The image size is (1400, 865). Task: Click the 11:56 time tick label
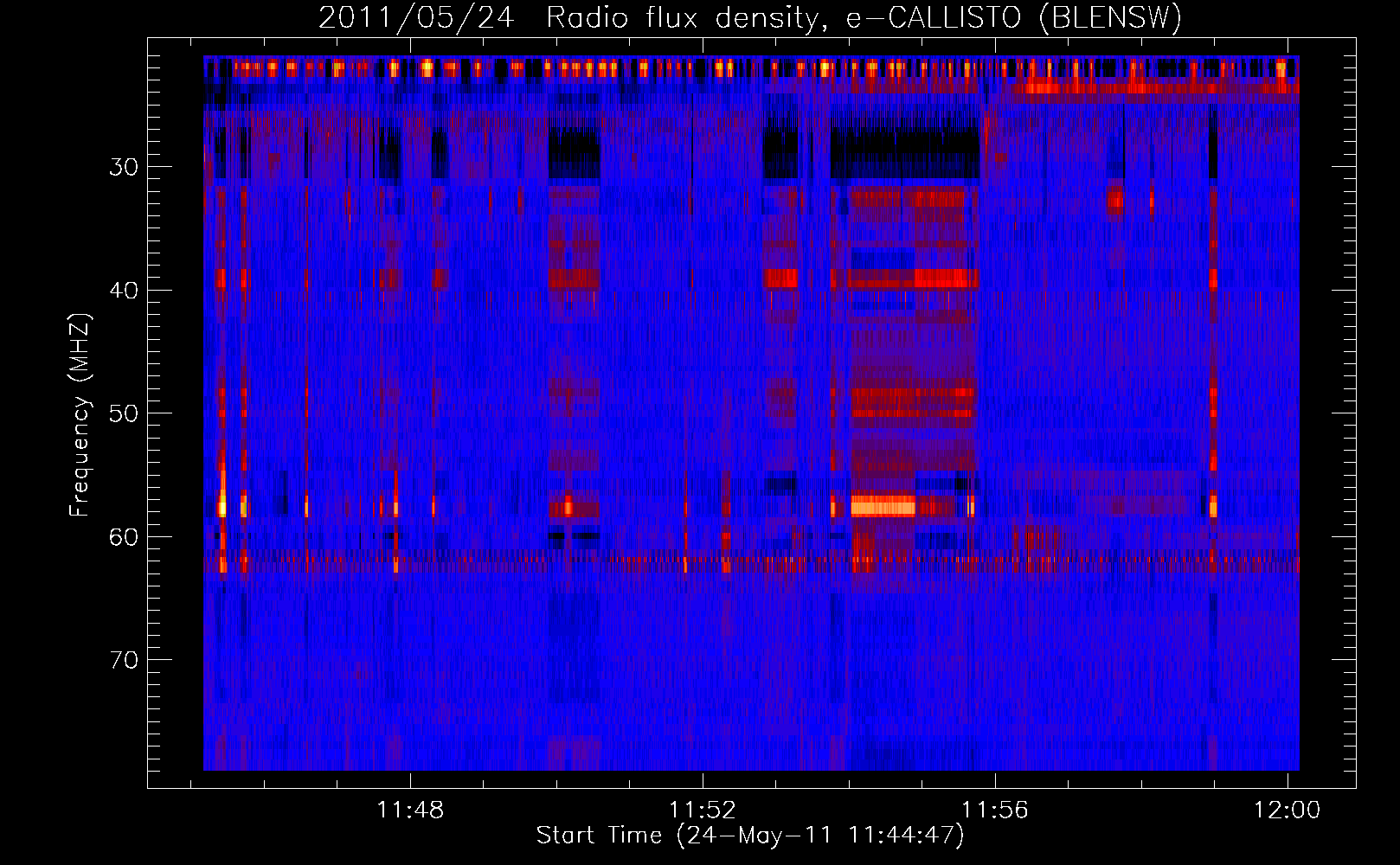(x=995, y=810)
